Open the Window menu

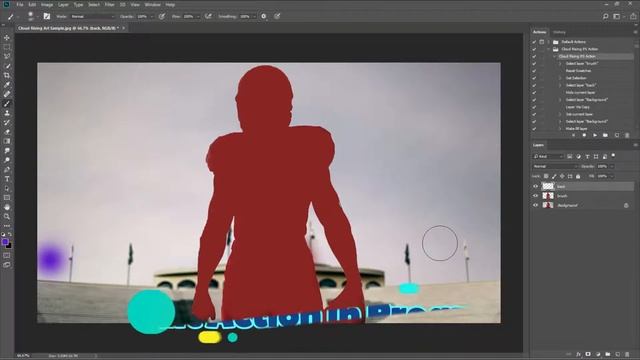coord(153,5)
